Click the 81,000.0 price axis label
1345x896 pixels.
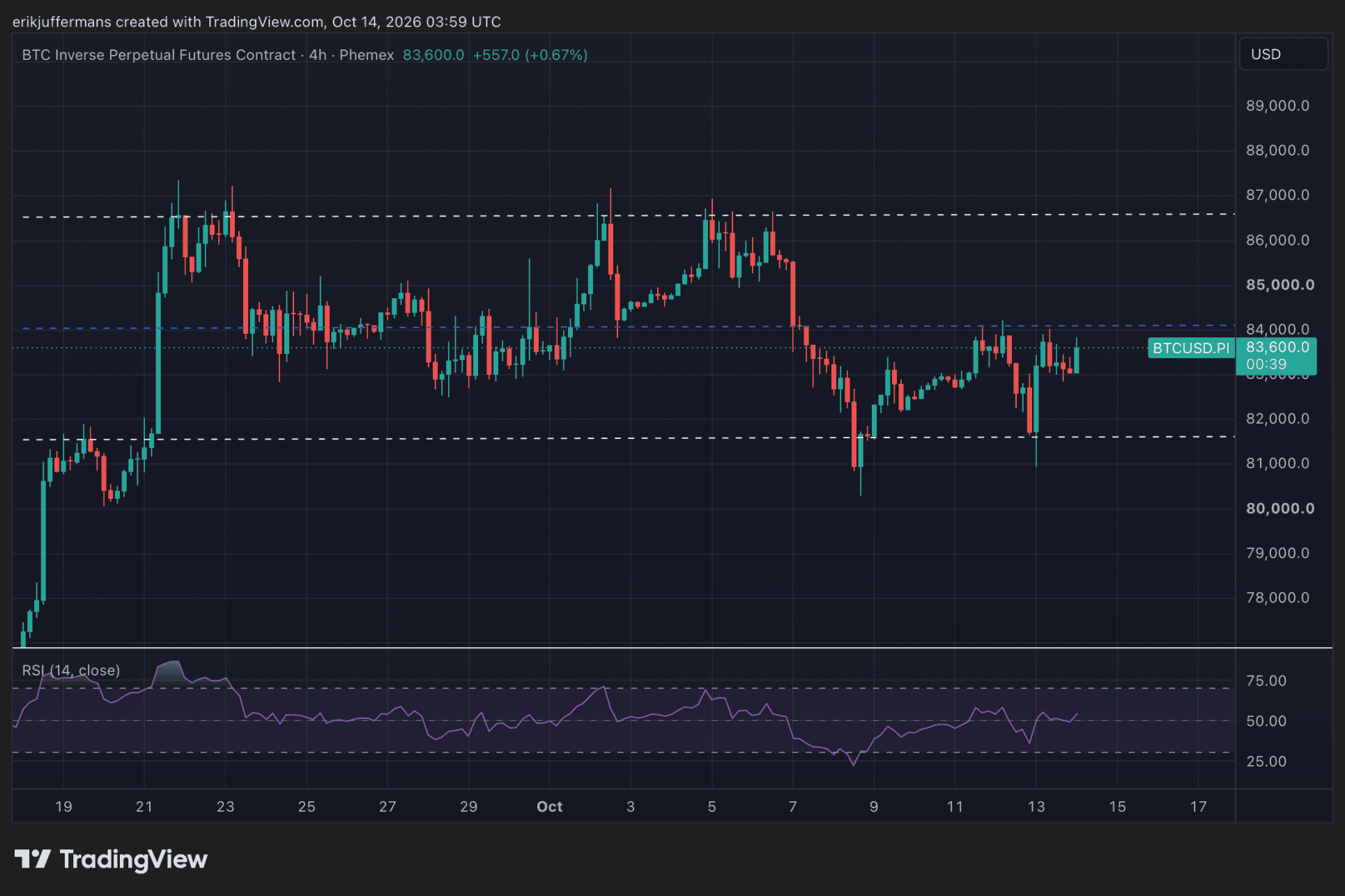(x=1277, y=463)
